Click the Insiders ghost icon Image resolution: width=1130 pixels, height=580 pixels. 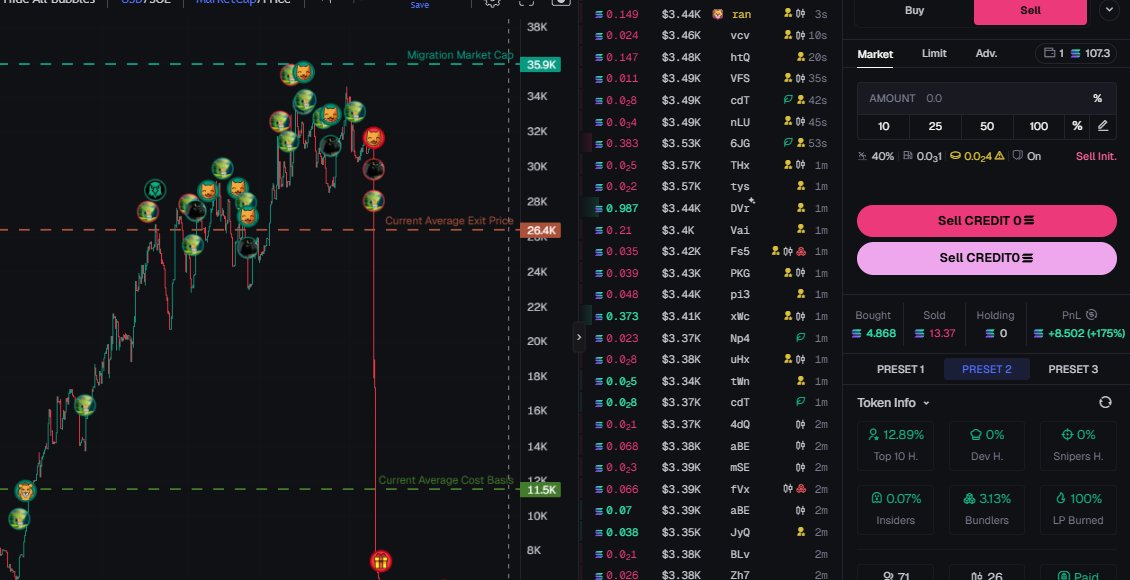[x=876, y=498]
